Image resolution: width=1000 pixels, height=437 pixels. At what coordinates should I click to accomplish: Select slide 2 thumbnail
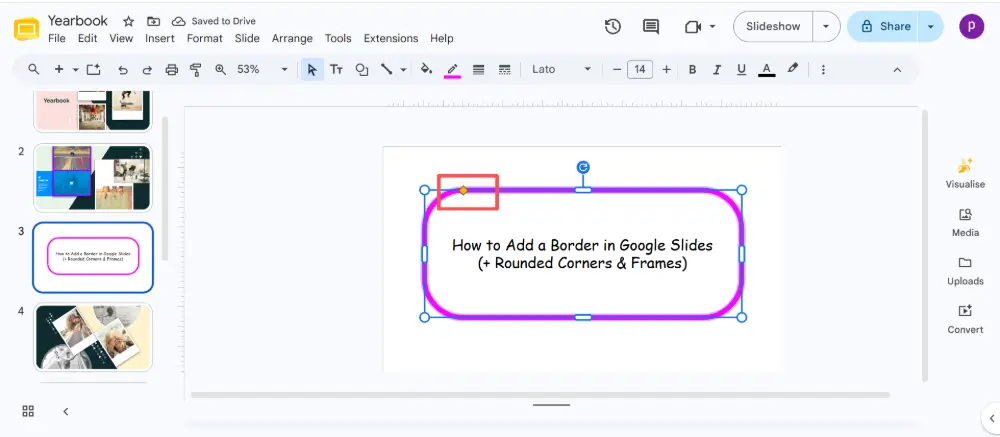tap(93, 178)
